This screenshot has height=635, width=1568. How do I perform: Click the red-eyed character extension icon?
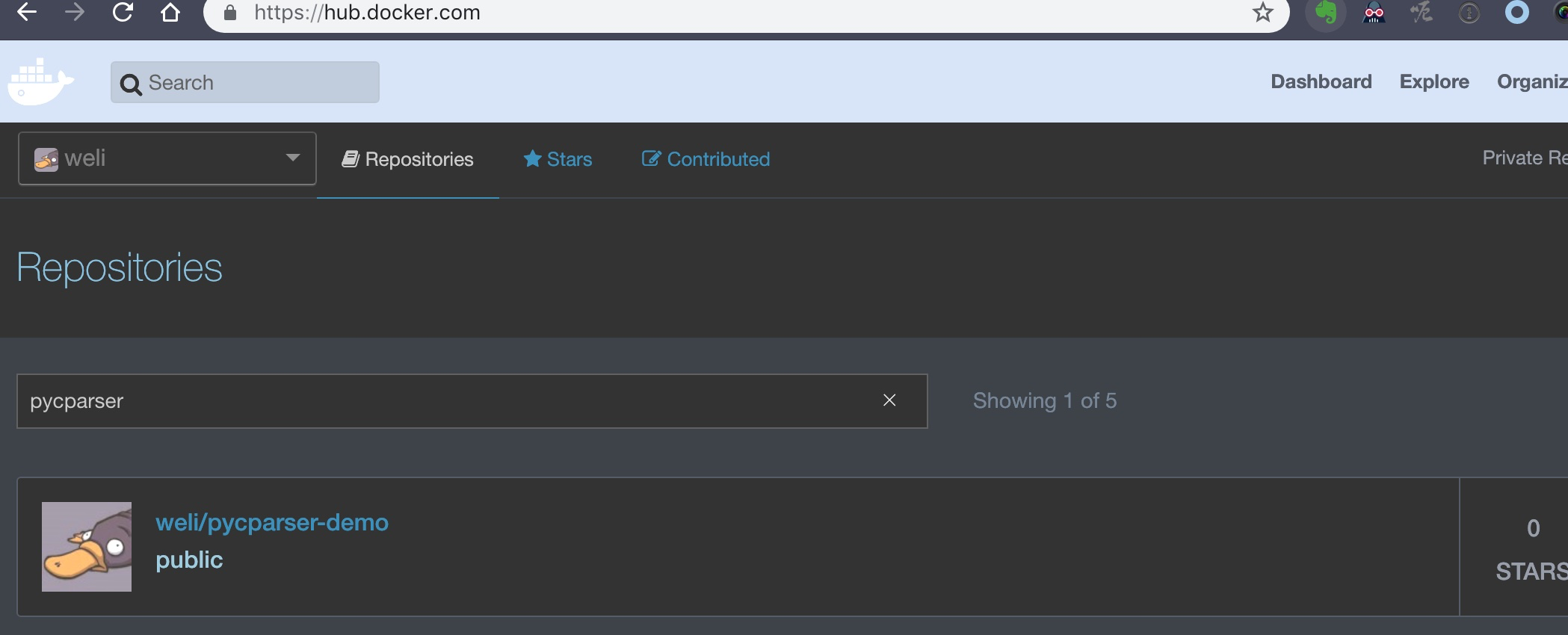pyautogui.click(x=1374, y=13)
